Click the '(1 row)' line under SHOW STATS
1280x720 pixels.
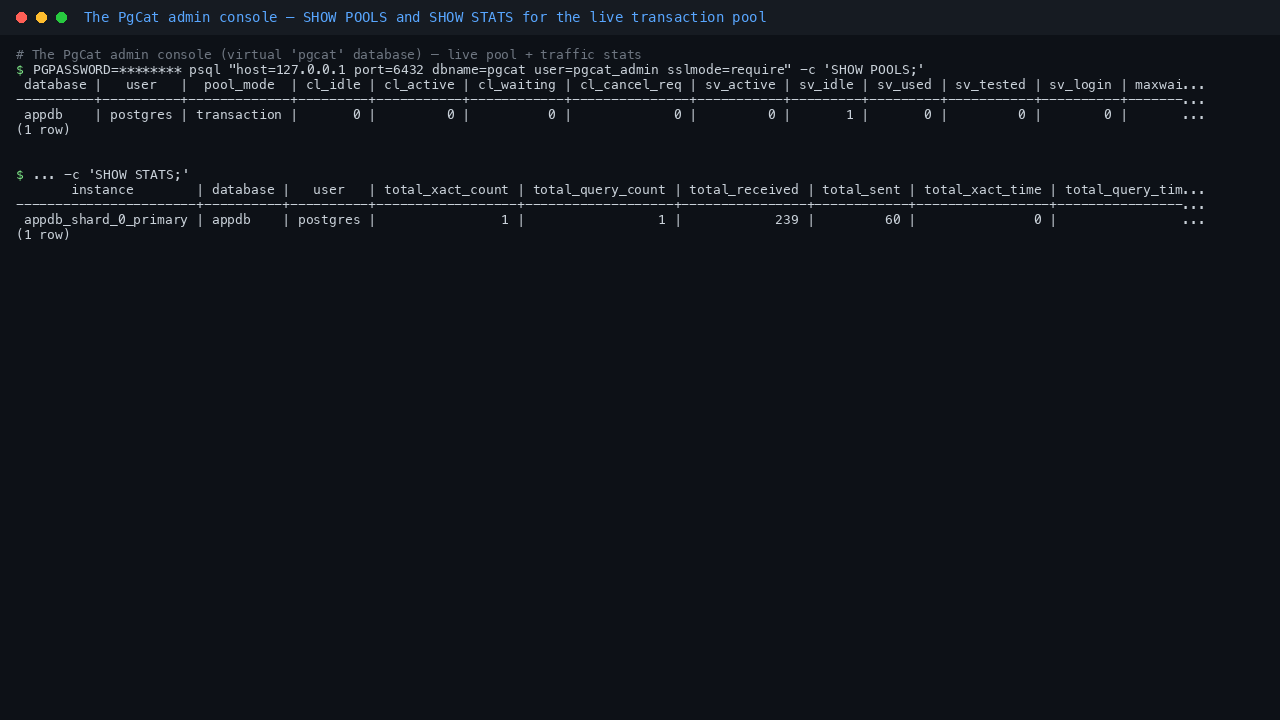click(43, 234)
